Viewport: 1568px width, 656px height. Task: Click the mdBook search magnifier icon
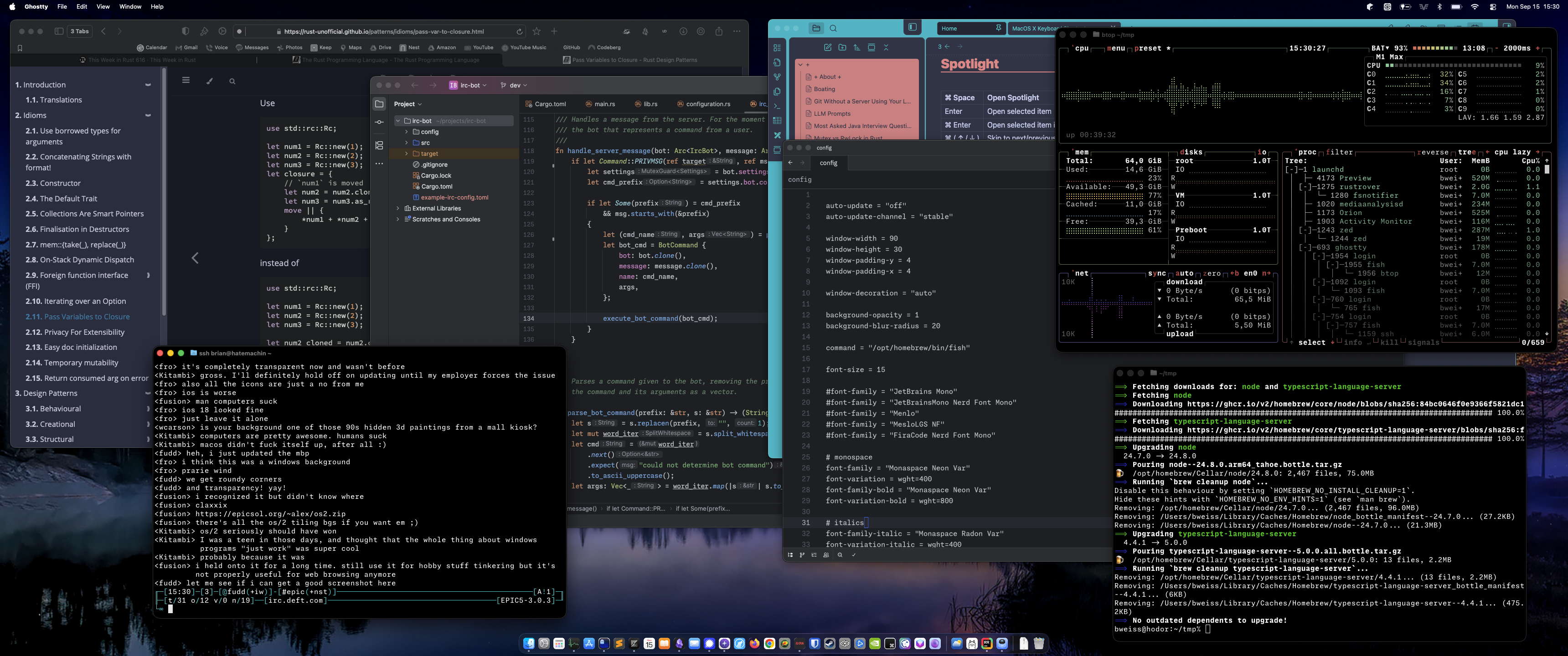(x=232, y=81)
